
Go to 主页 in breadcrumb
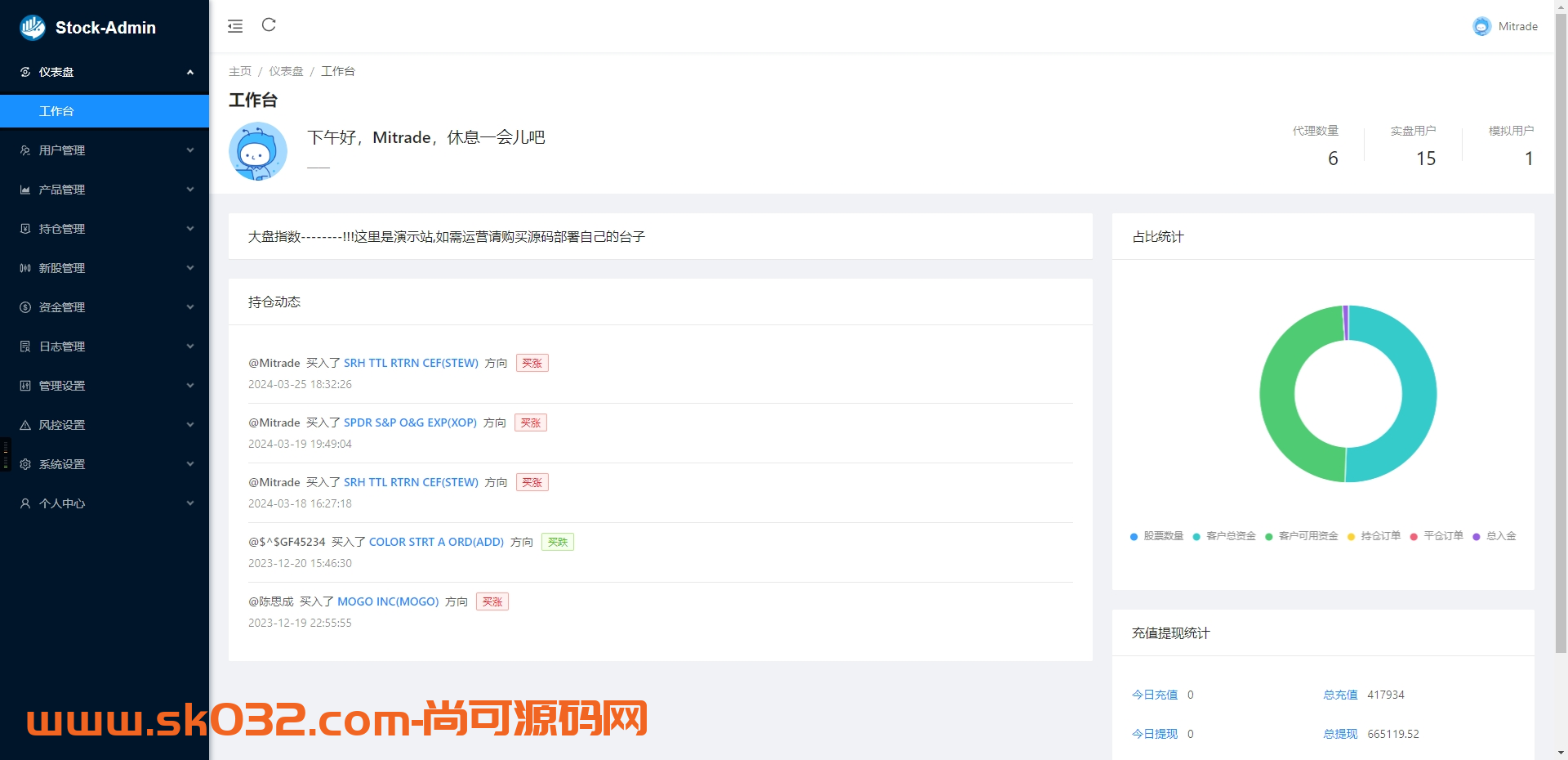tap(240, 71)
